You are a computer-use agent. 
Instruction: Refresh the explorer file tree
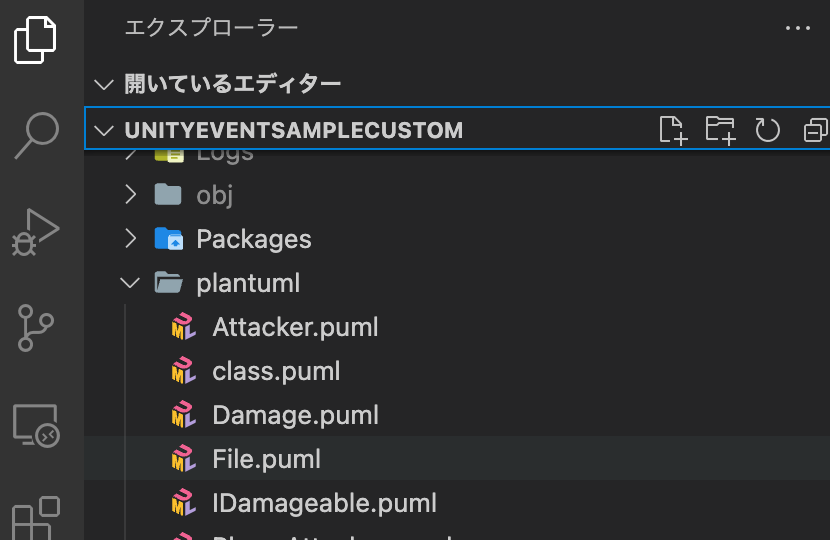tap(767, 130)
